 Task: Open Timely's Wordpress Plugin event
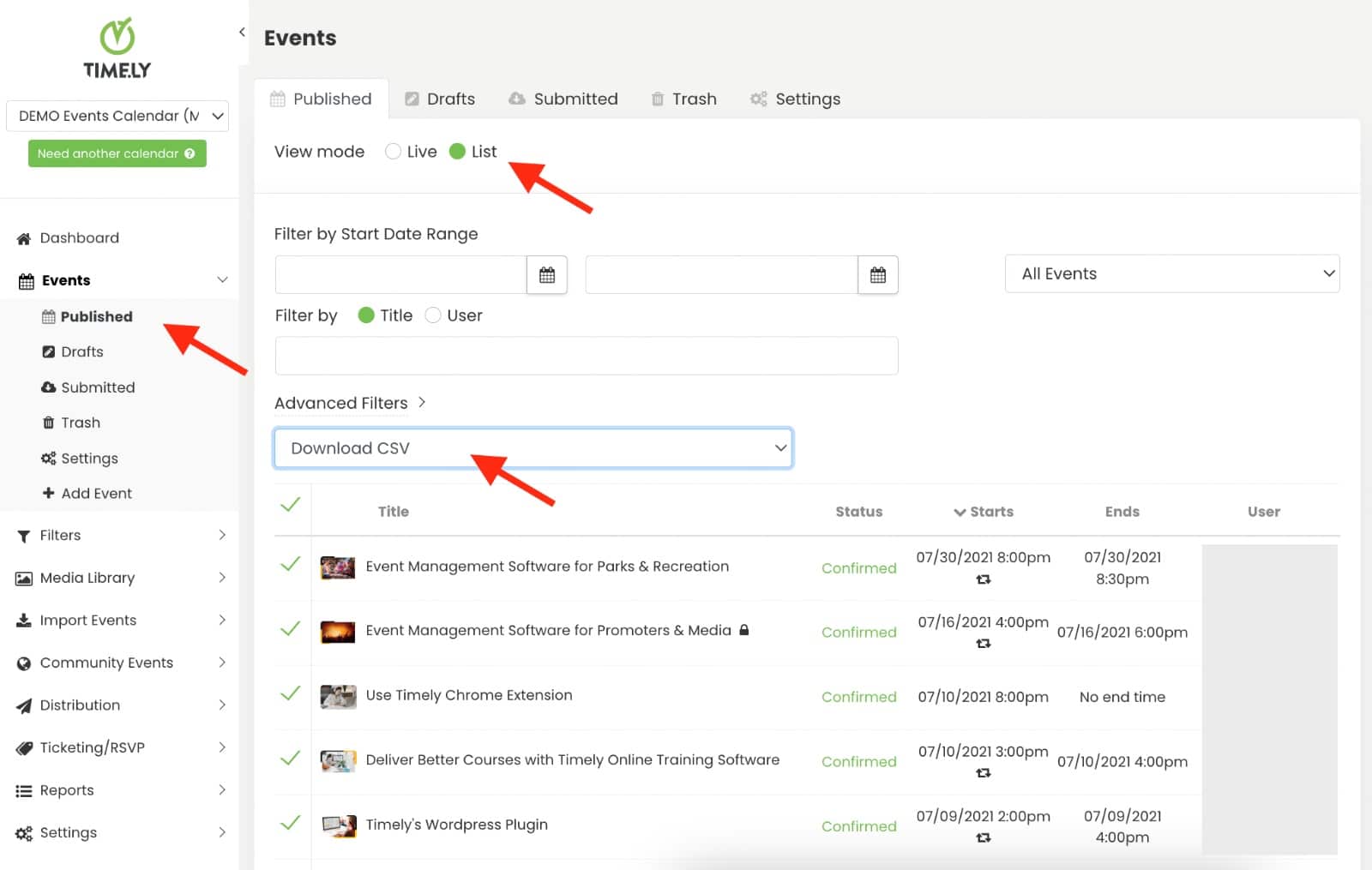pos(456,825)
